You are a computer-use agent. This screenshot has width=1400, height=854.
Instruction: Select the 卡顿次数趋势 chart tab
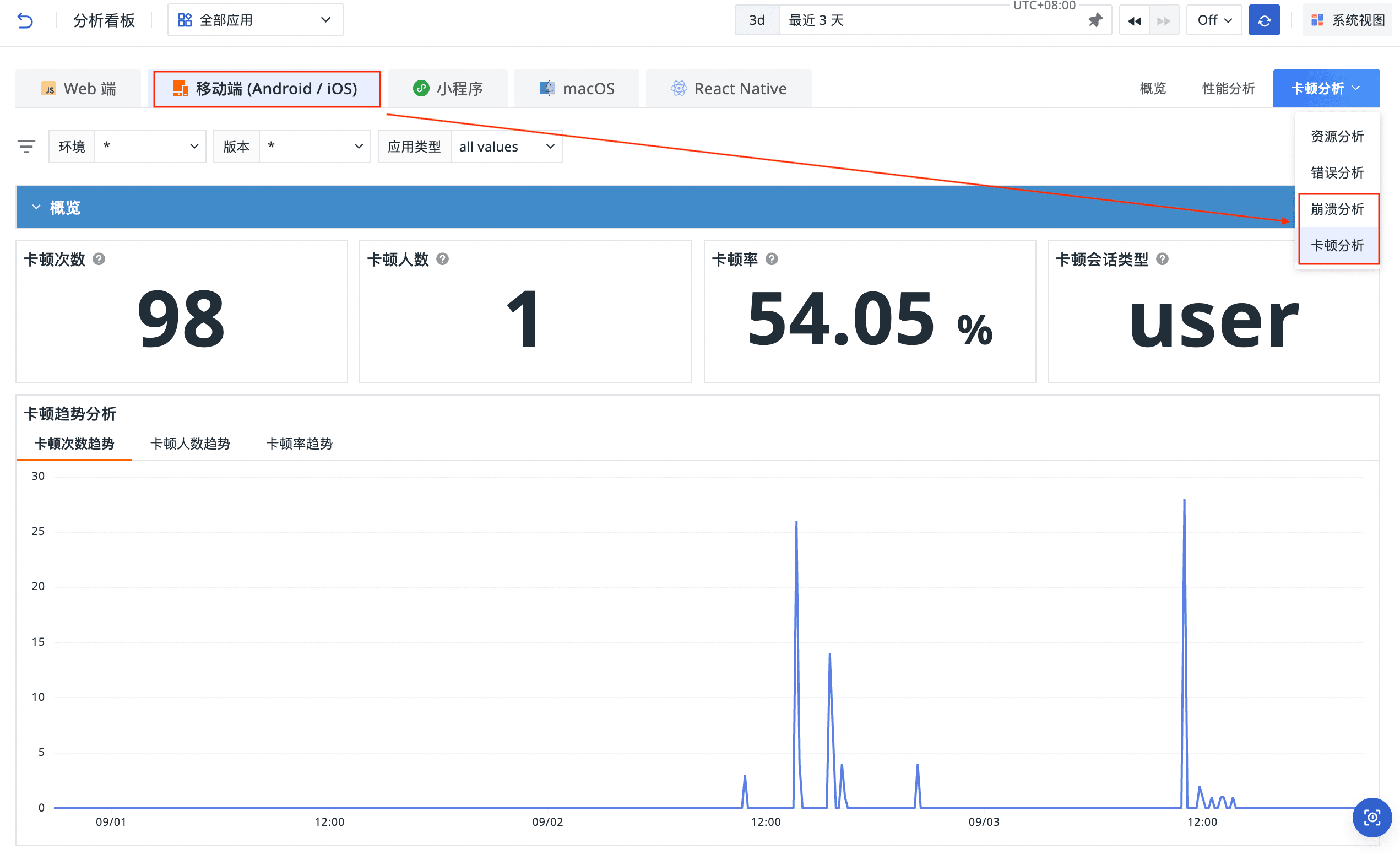74,444
